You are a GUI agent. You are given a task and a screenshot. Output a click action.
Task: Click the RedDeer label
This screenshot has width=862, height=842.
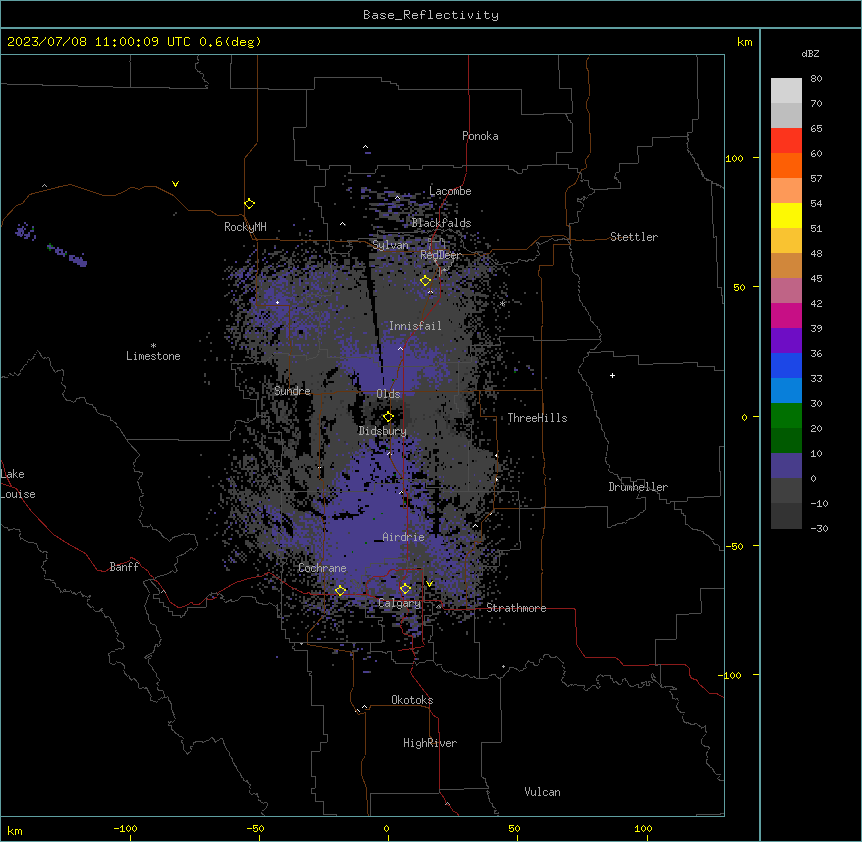pyautogui.click(x=440, y=255)
